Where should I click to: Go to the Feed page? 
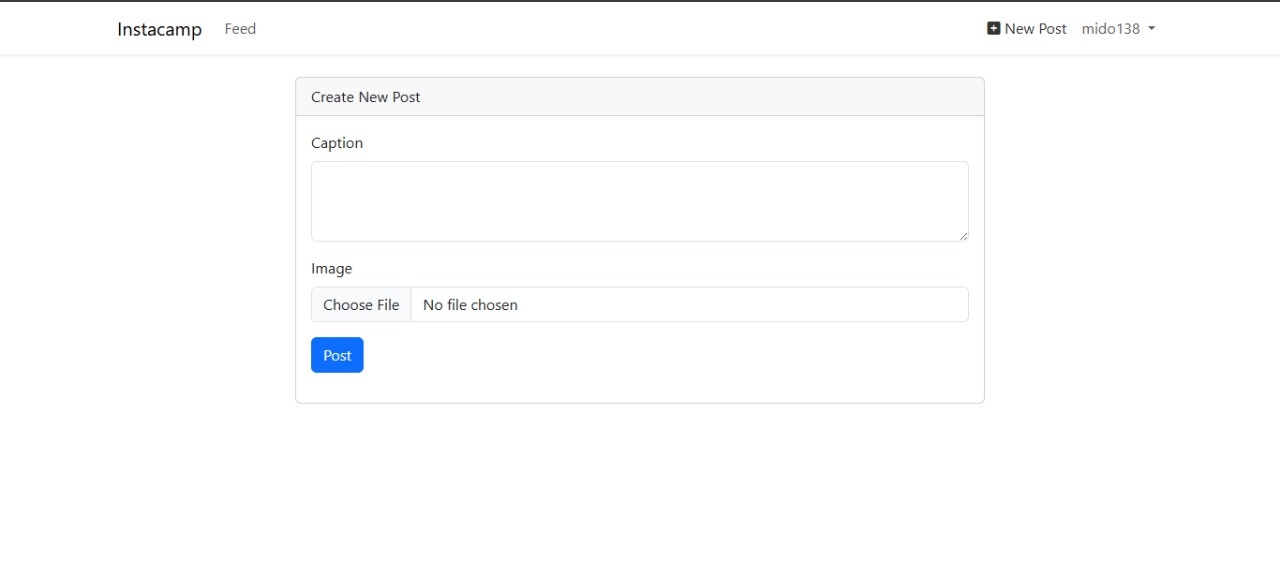240,29
